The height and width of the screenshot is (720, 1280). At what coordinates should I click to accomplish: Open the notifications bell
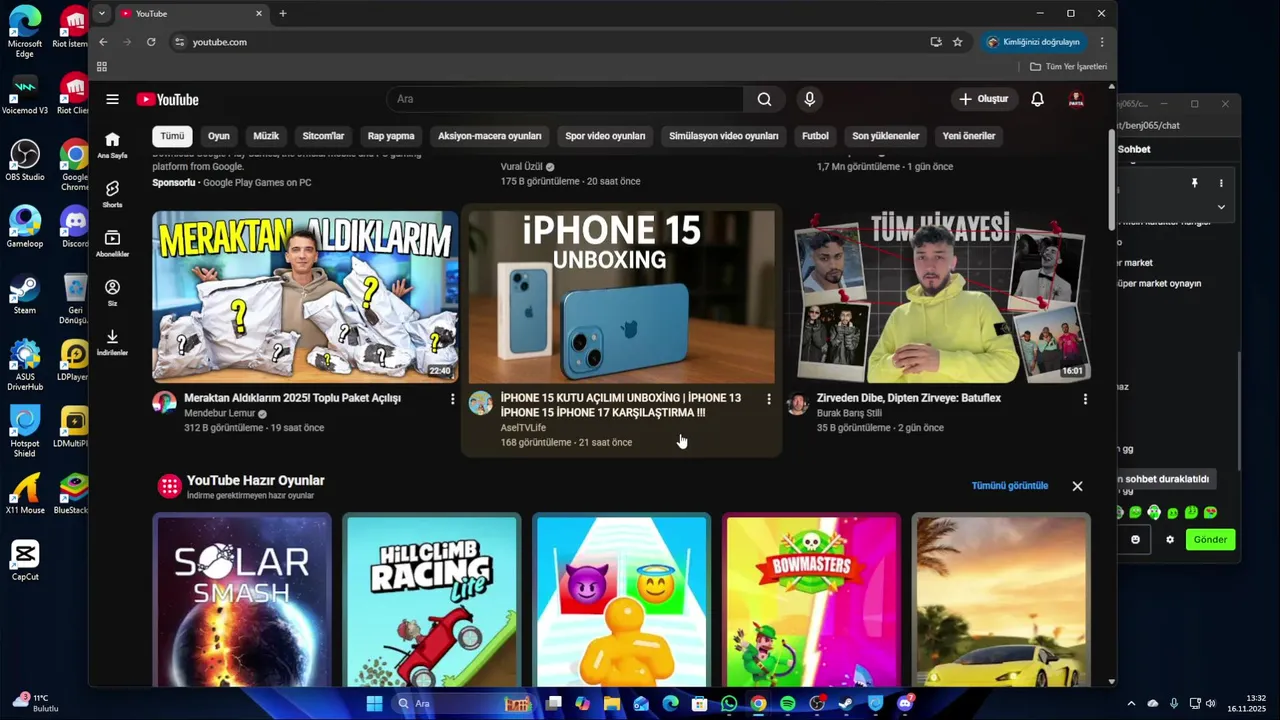[x=1038, y=99]
